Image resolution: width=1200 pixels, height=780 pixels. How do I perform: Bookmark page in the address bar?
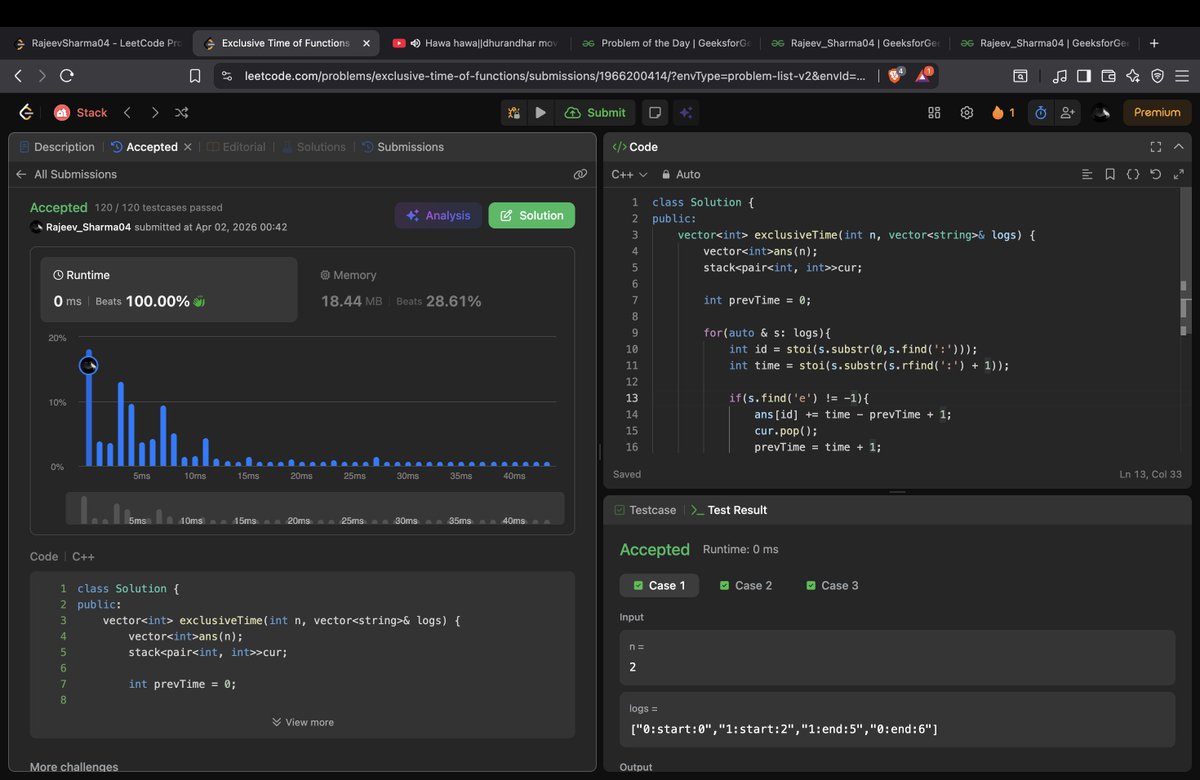196,75
